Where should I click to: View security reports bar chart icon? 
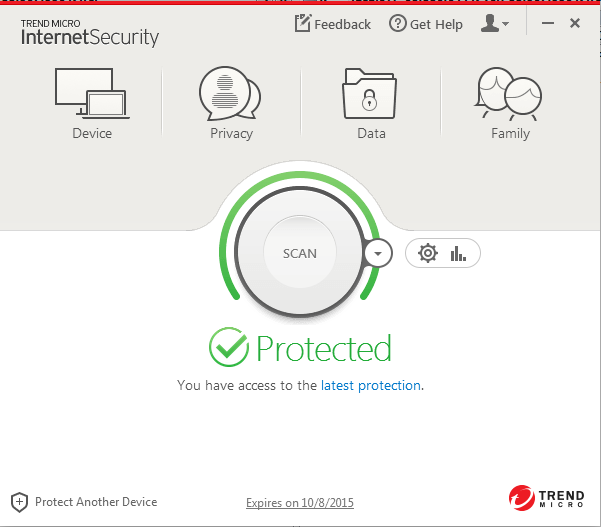[x=459, y=253]
